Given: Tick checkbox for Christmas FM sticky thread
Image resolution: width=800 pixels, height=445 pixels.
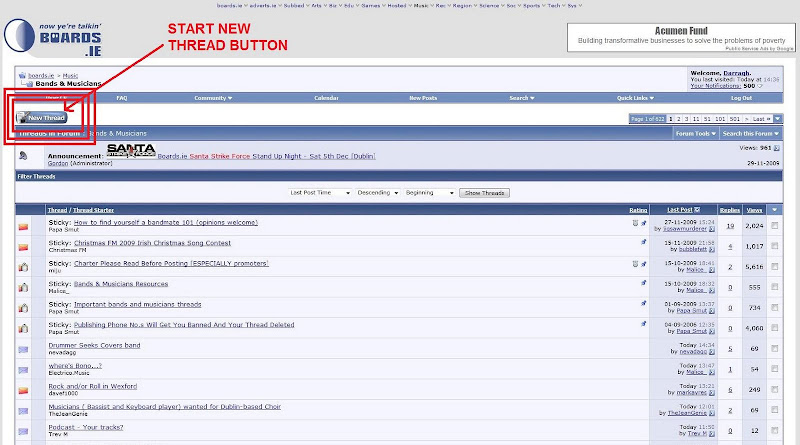Looking at the screenshot, I should tap(774, 245).
